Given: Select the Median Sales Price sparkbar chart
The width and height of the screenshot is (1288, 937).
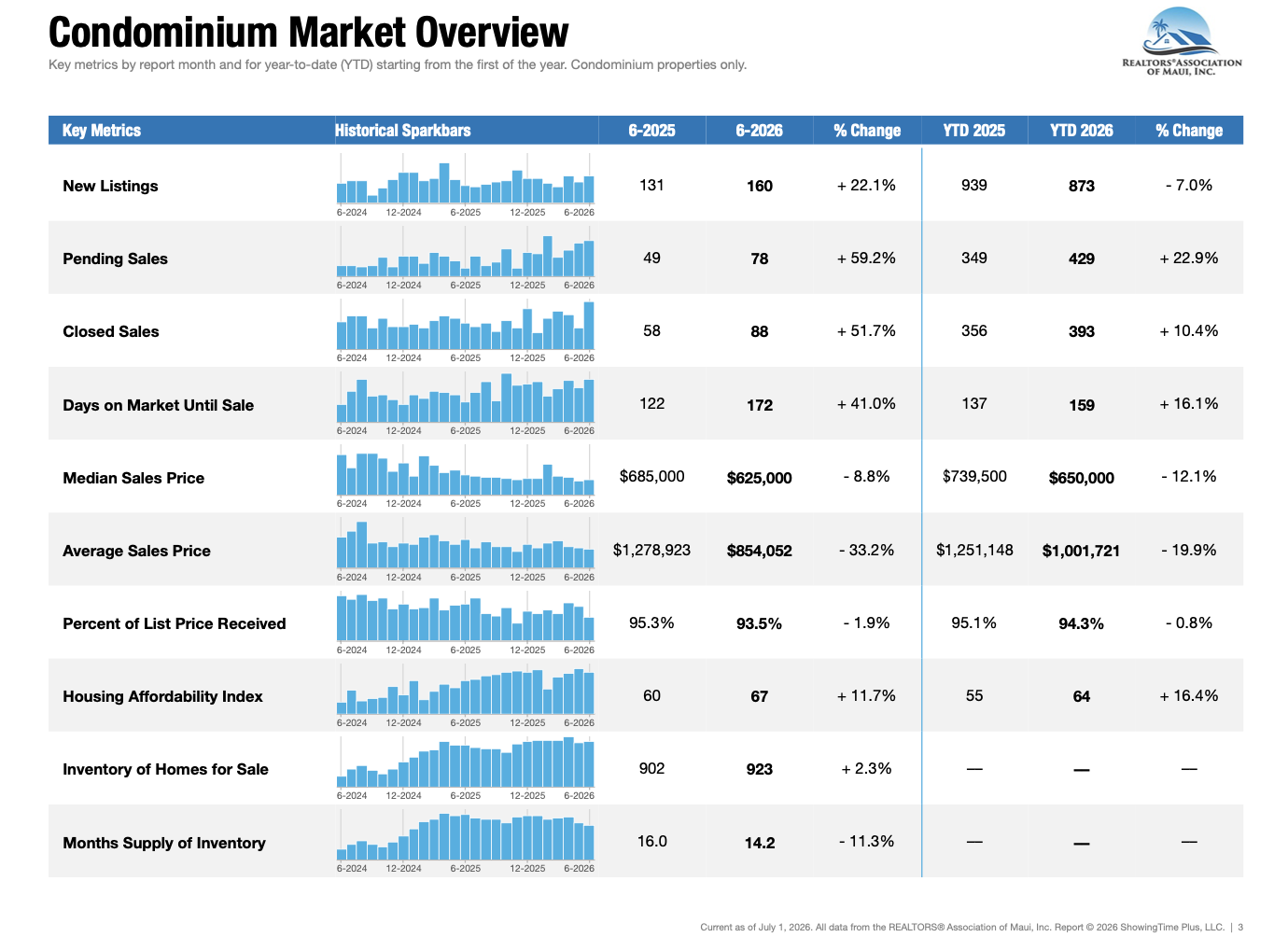Looking at the screenshot, I should pyautogui.click(x=466, y=476).
